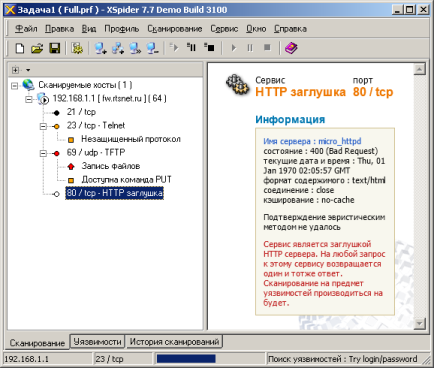
Task: Save the current task
Action: [55, 48]
